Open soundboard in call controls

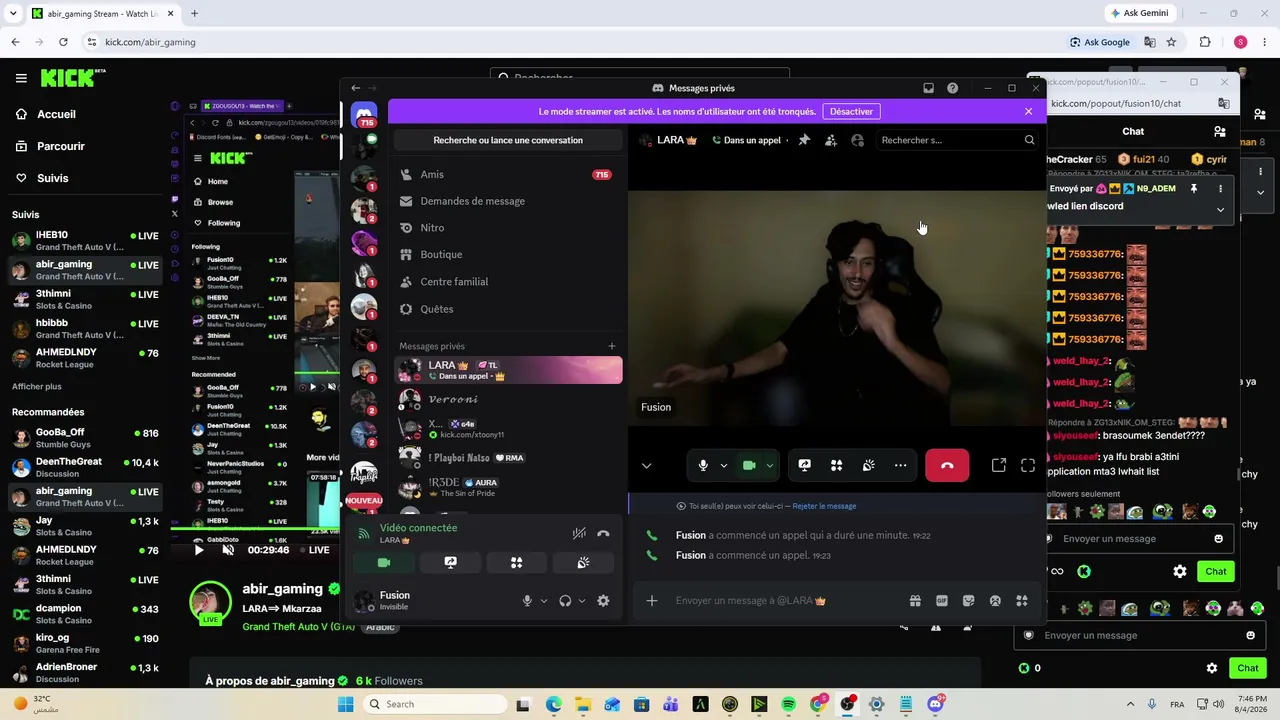tap(868, 465)
